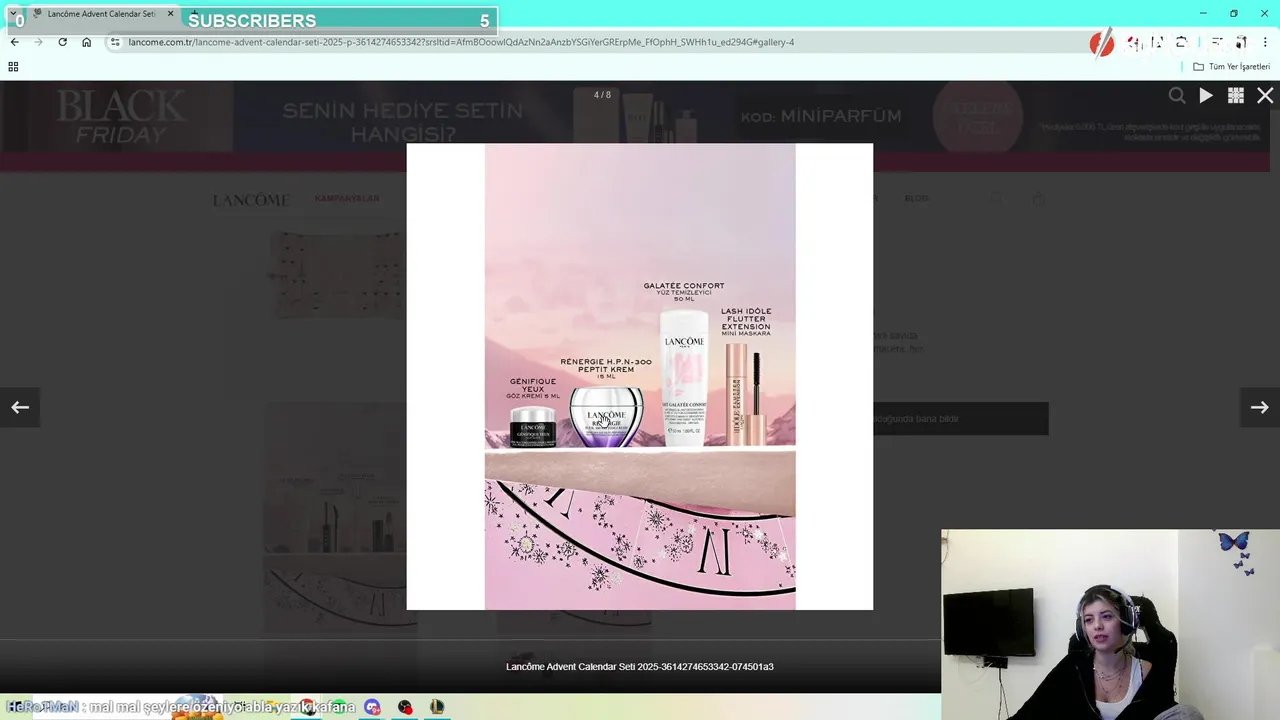
Task: Go to the browser home page
Action: 86,42
